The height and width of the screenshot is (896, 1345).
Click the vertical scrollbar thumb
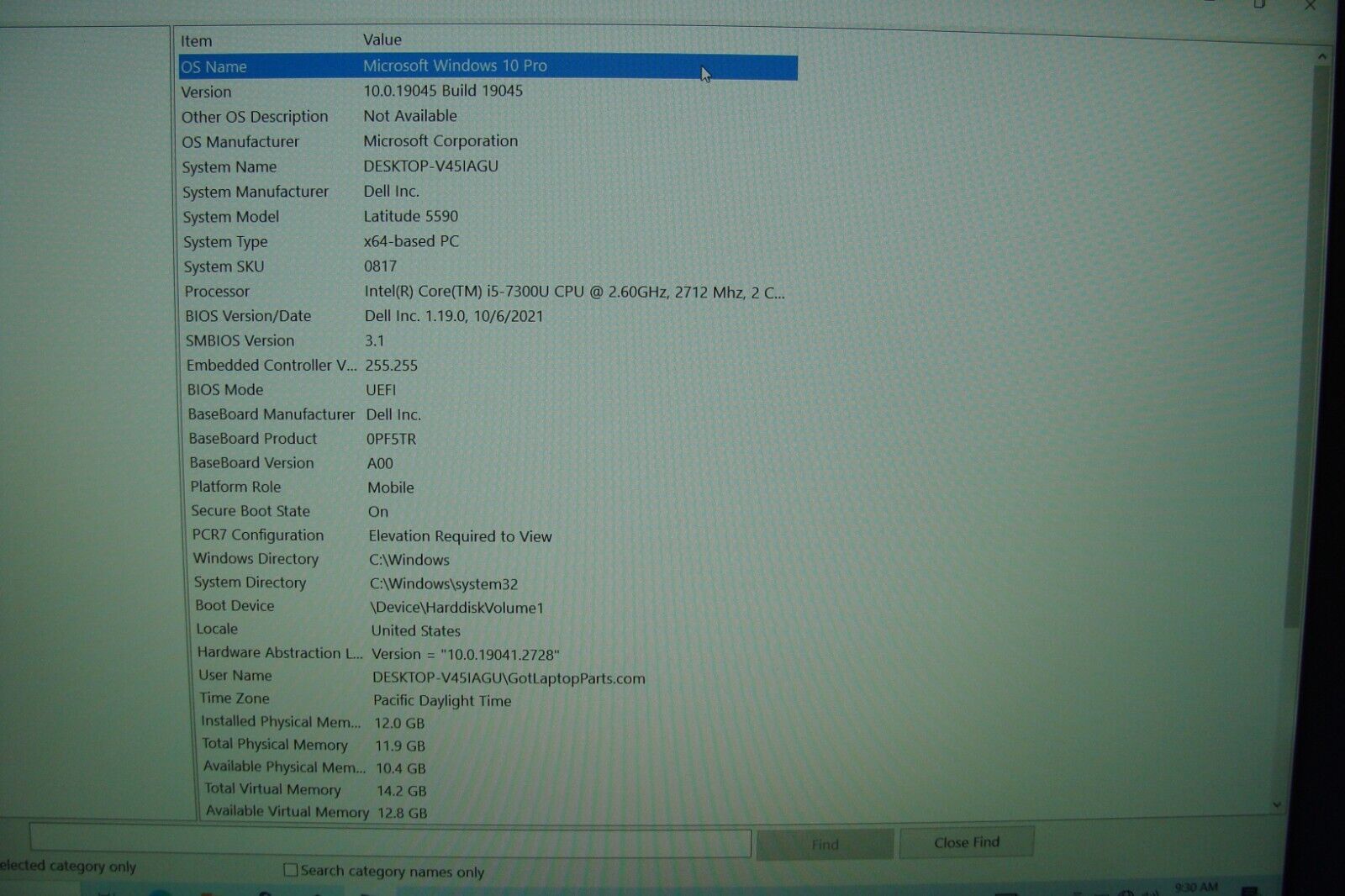(1305, 345)
